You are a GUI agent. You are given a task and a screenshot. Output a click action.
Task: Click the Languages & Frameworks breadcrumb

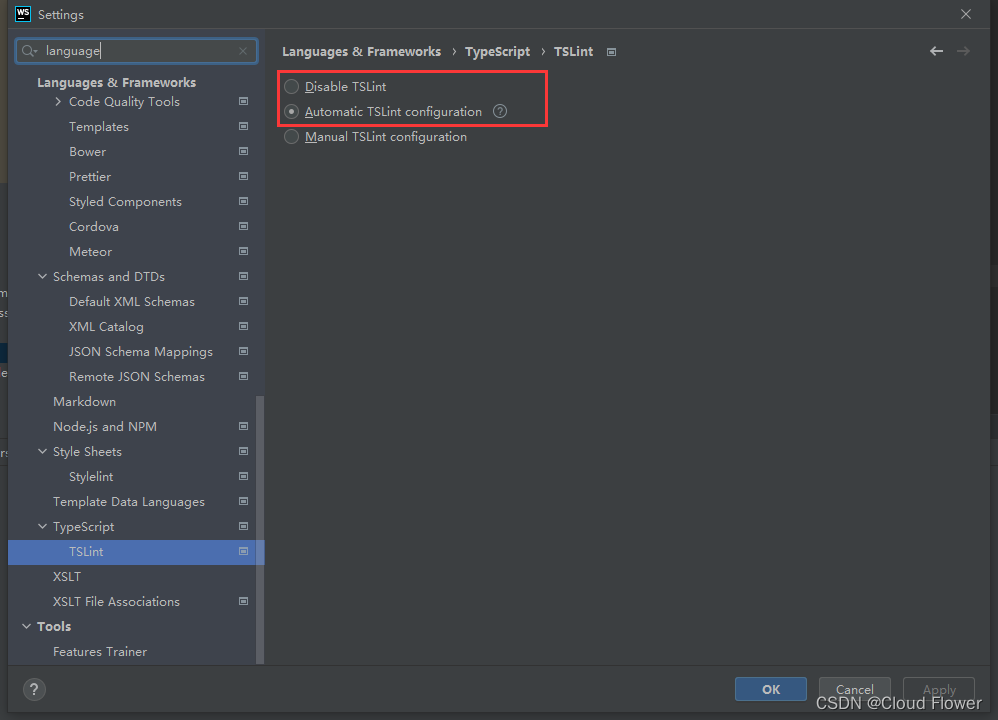pos(361,51)
